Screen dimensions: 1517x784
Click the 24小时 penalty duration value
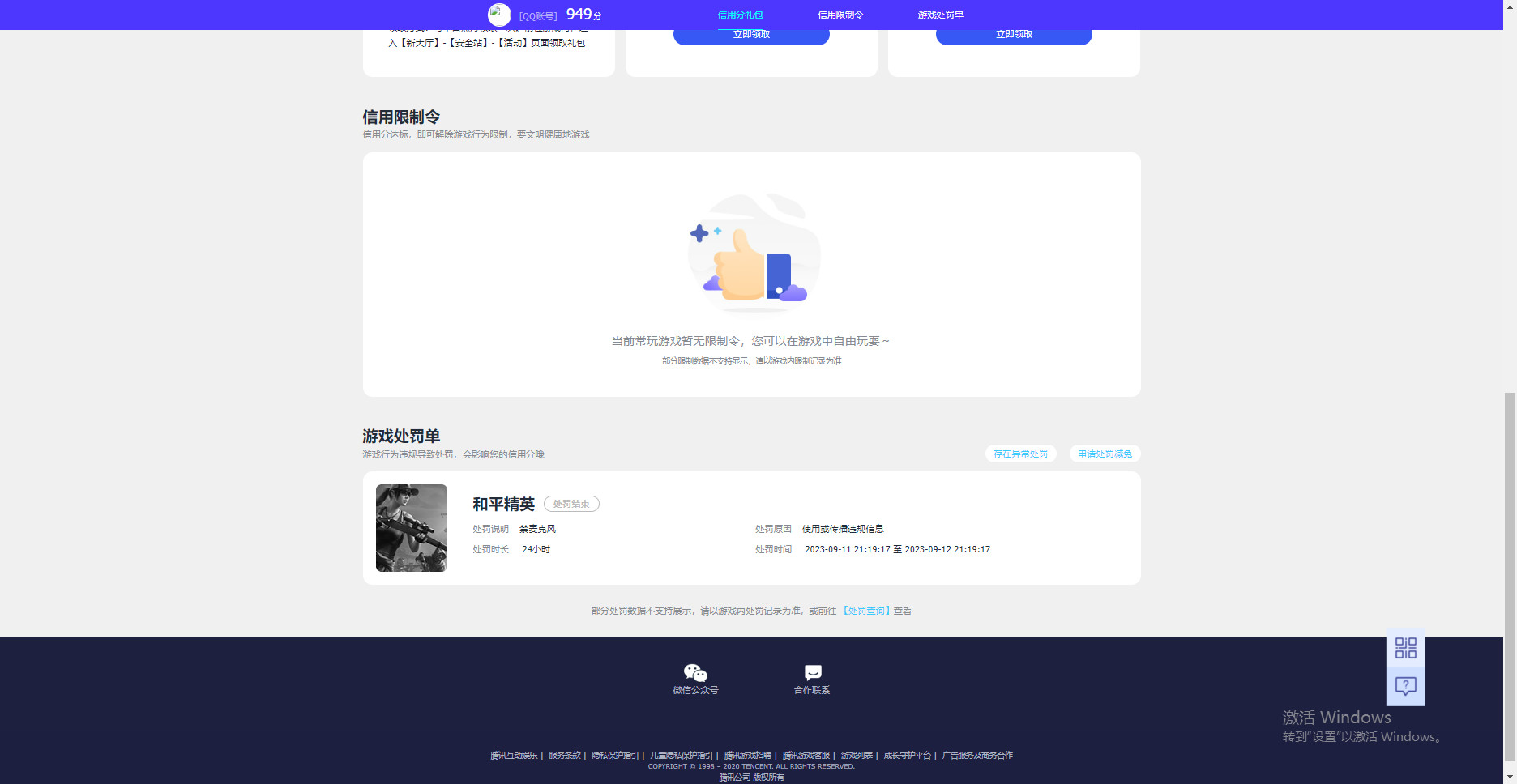pos(536,549)
